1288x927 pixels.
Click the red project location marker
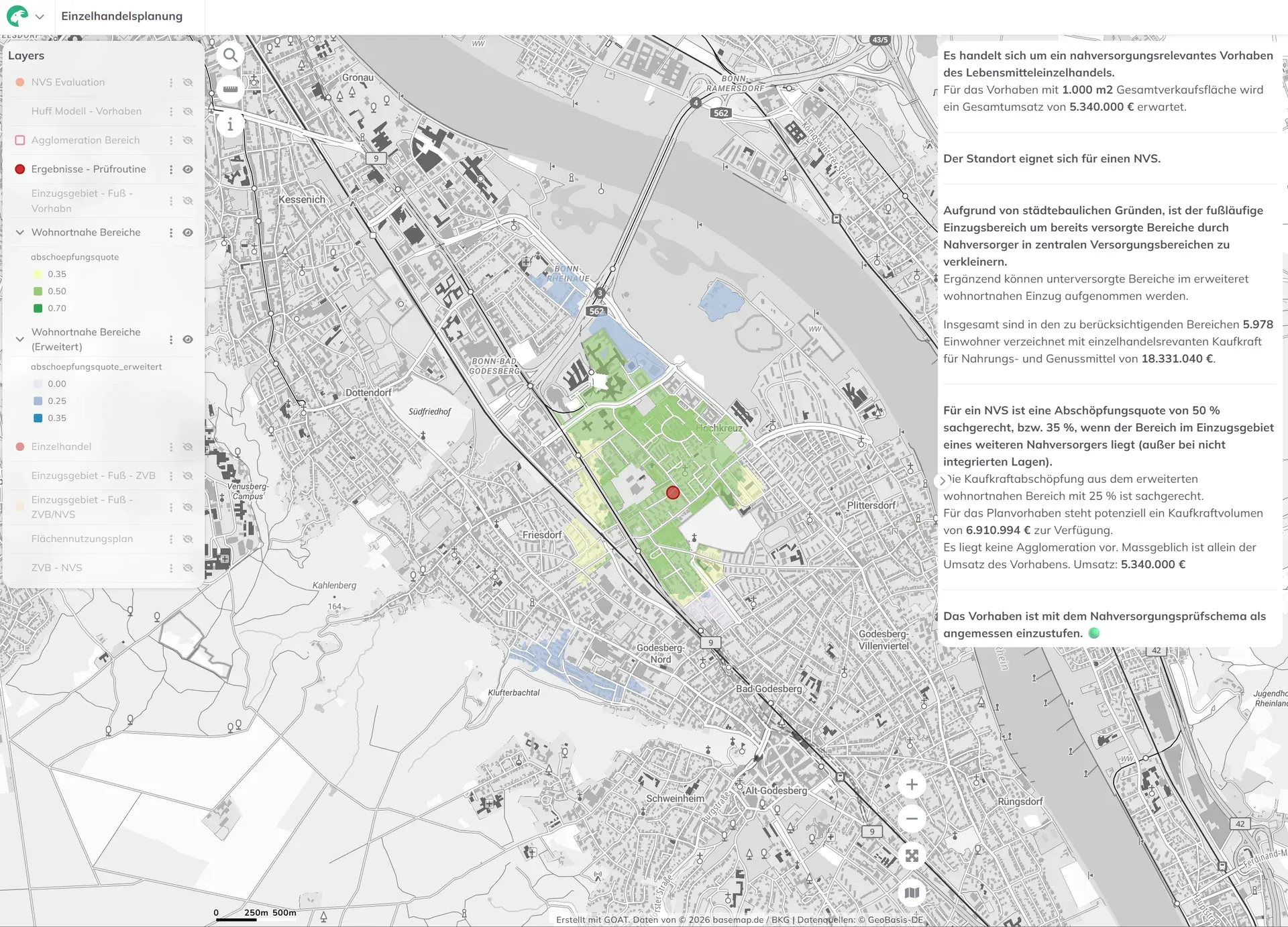coord(673,492)
